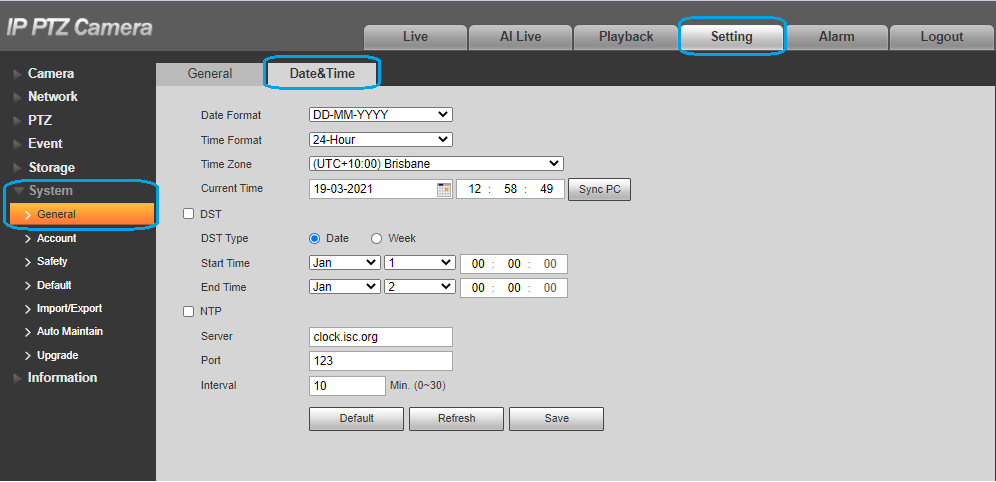Switch to the Live tab
This screenshot has width=996, height=482.
pos(415,37)
